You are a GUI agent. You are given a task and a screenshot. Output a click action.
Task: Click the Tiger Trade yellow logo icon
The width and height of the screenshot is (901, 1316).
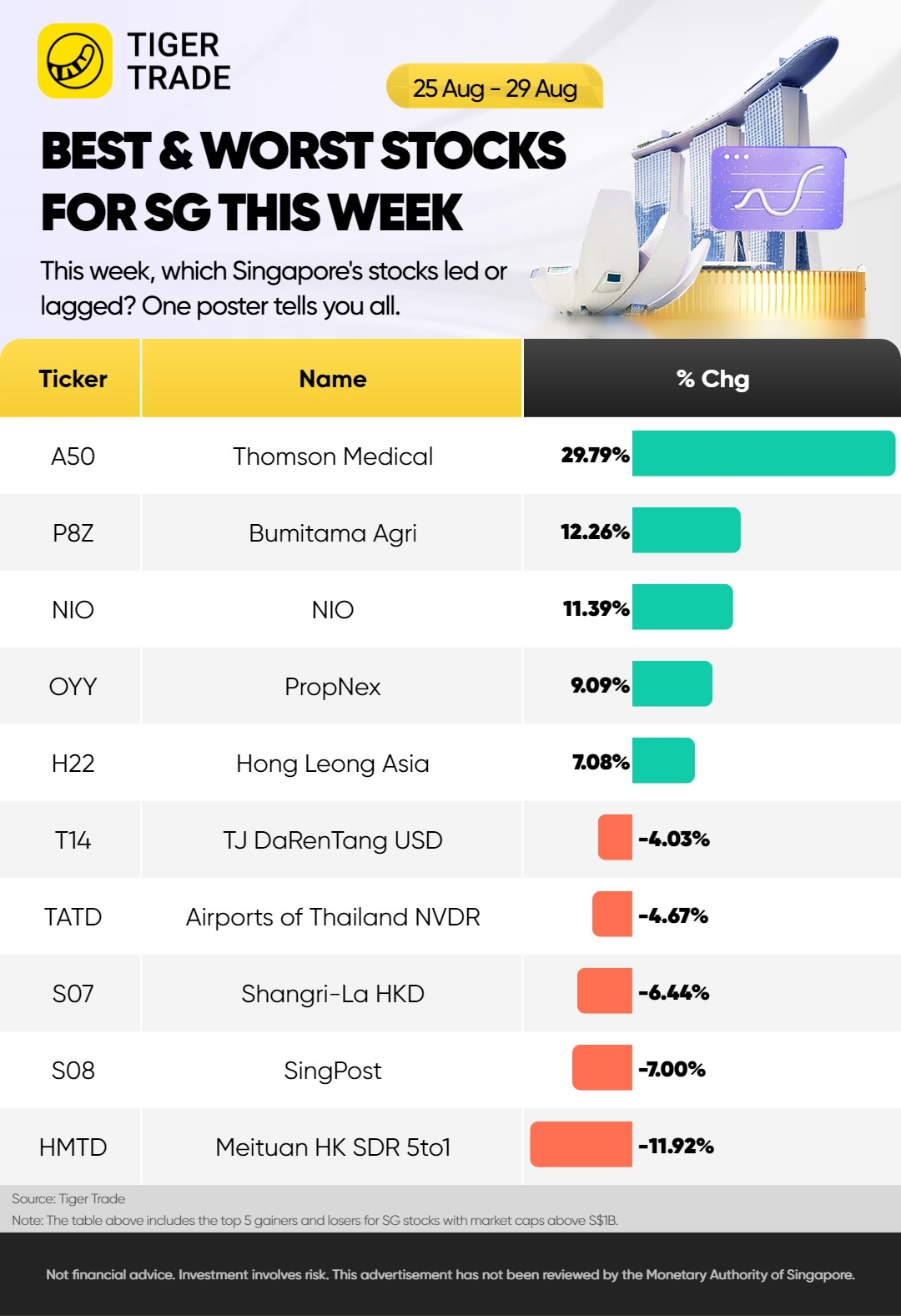(75, 61)
